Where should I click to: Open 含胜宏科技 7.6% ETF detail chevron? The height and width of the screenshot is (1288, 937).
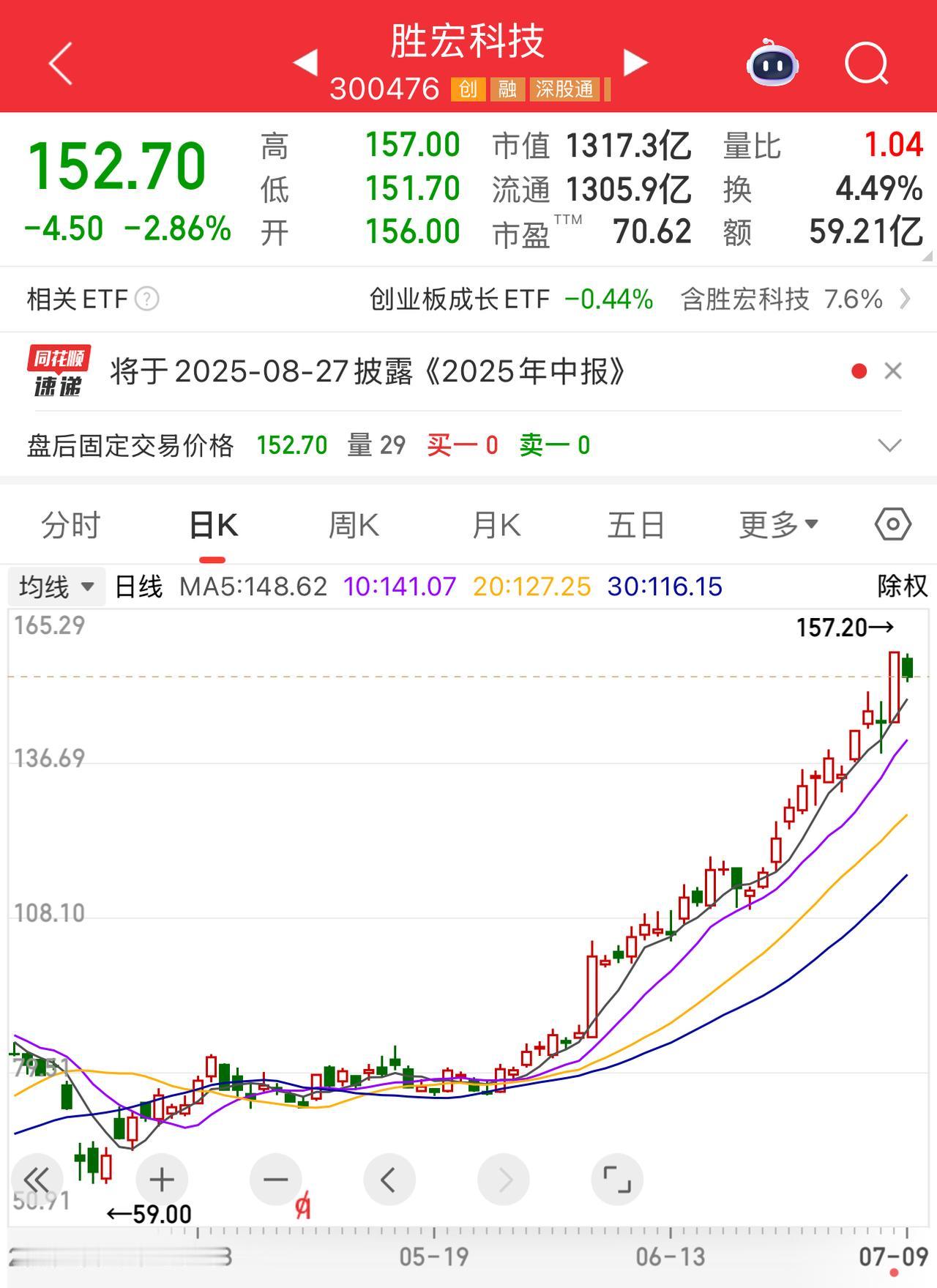(905, 299)
